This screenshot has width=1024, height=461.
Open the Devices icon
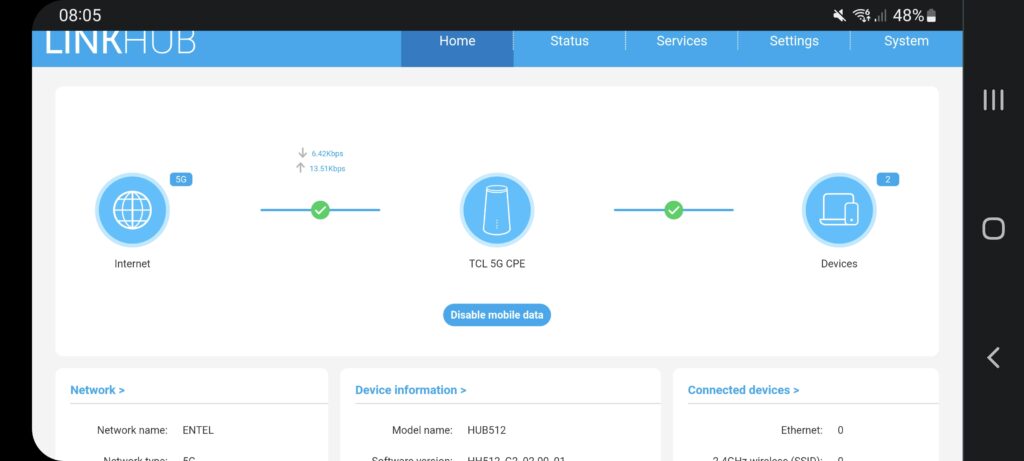[x=838, y=210]
